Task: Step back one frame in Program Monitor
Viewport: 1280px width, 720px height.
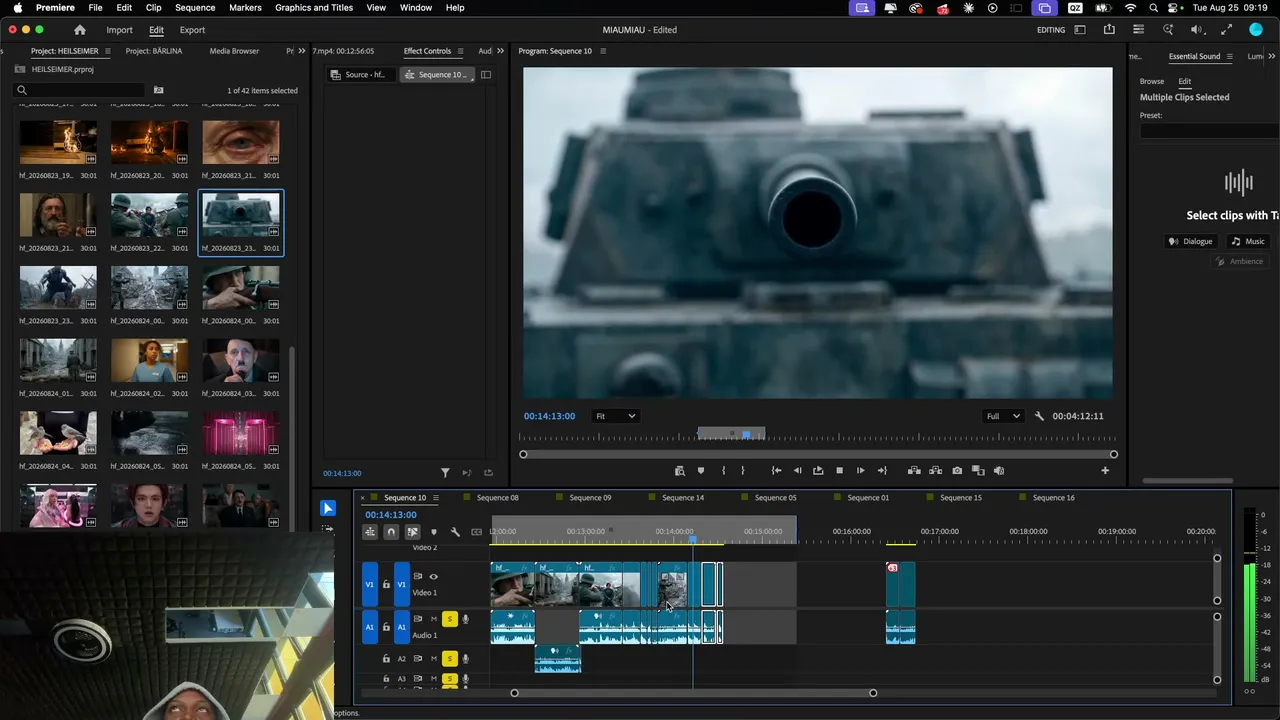Action: point(797,470)
